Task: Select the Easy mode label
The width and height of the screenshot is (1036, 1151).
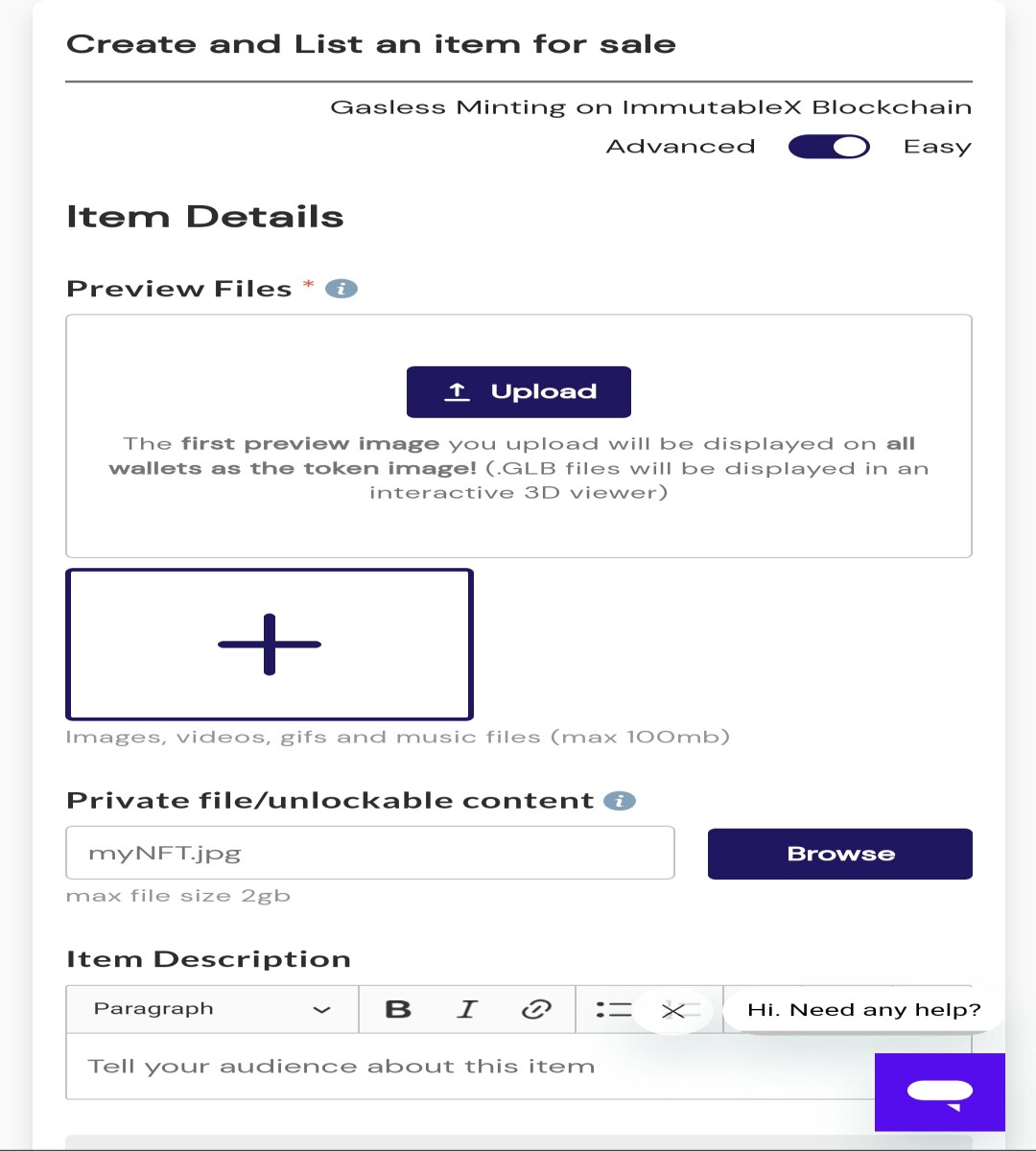Action: [937, 147]
